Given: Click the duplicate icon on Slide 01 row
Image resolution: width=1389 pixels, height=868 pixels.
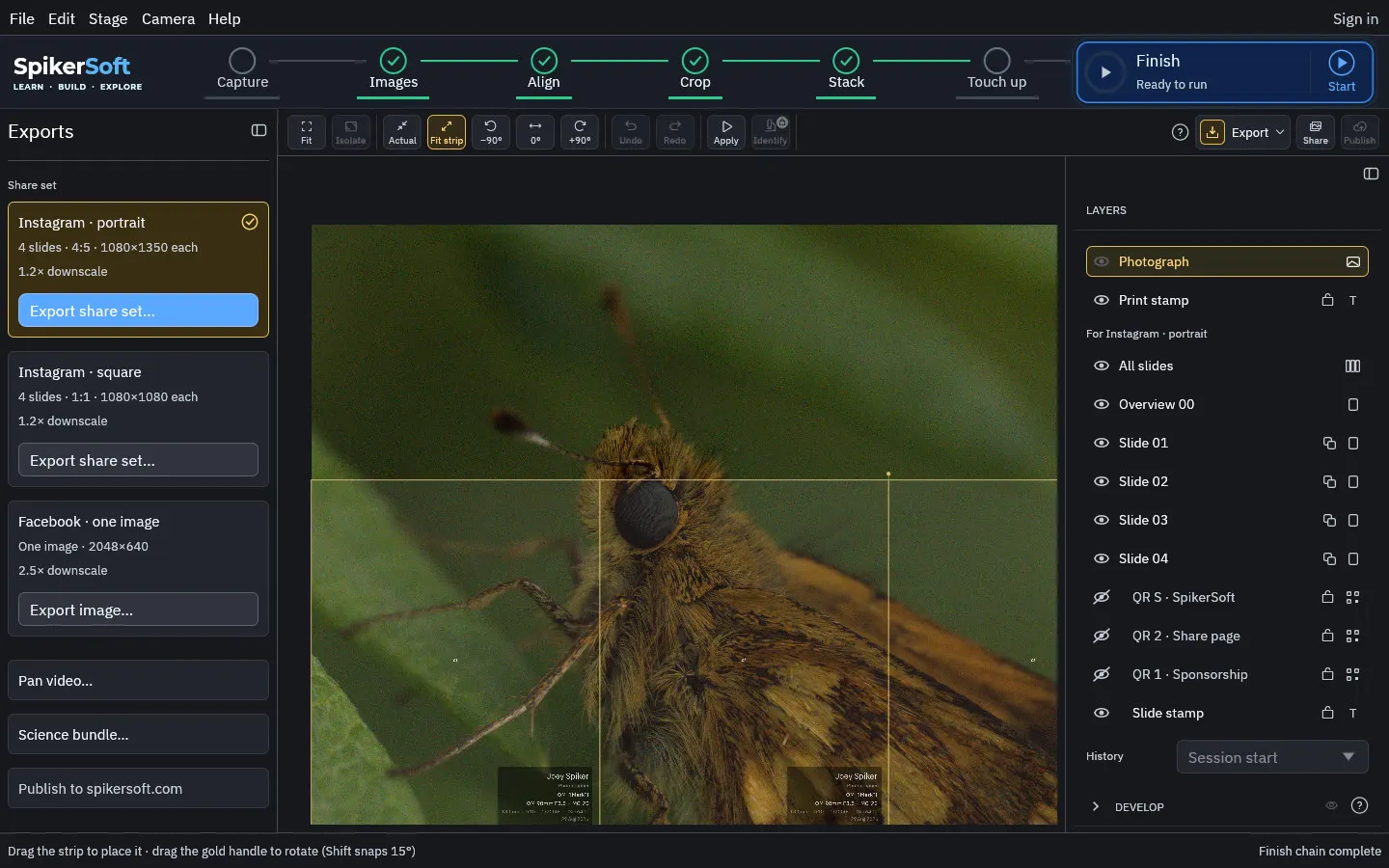Looking at the screenshot, I should [x=1329, y=443].
